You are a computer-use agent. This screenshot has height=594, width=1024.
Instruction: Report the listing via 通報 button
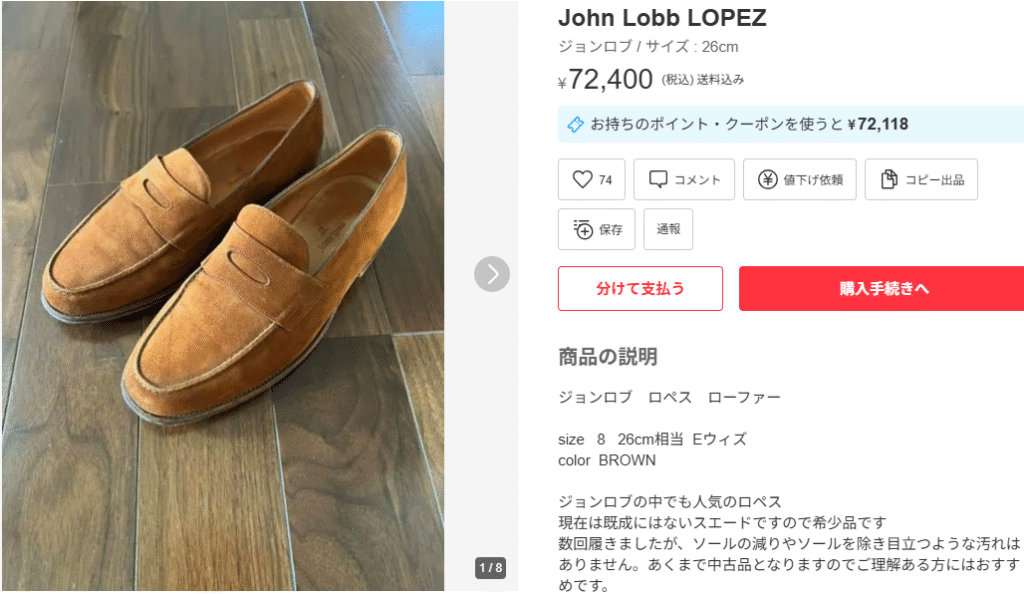tap(668, 229)
